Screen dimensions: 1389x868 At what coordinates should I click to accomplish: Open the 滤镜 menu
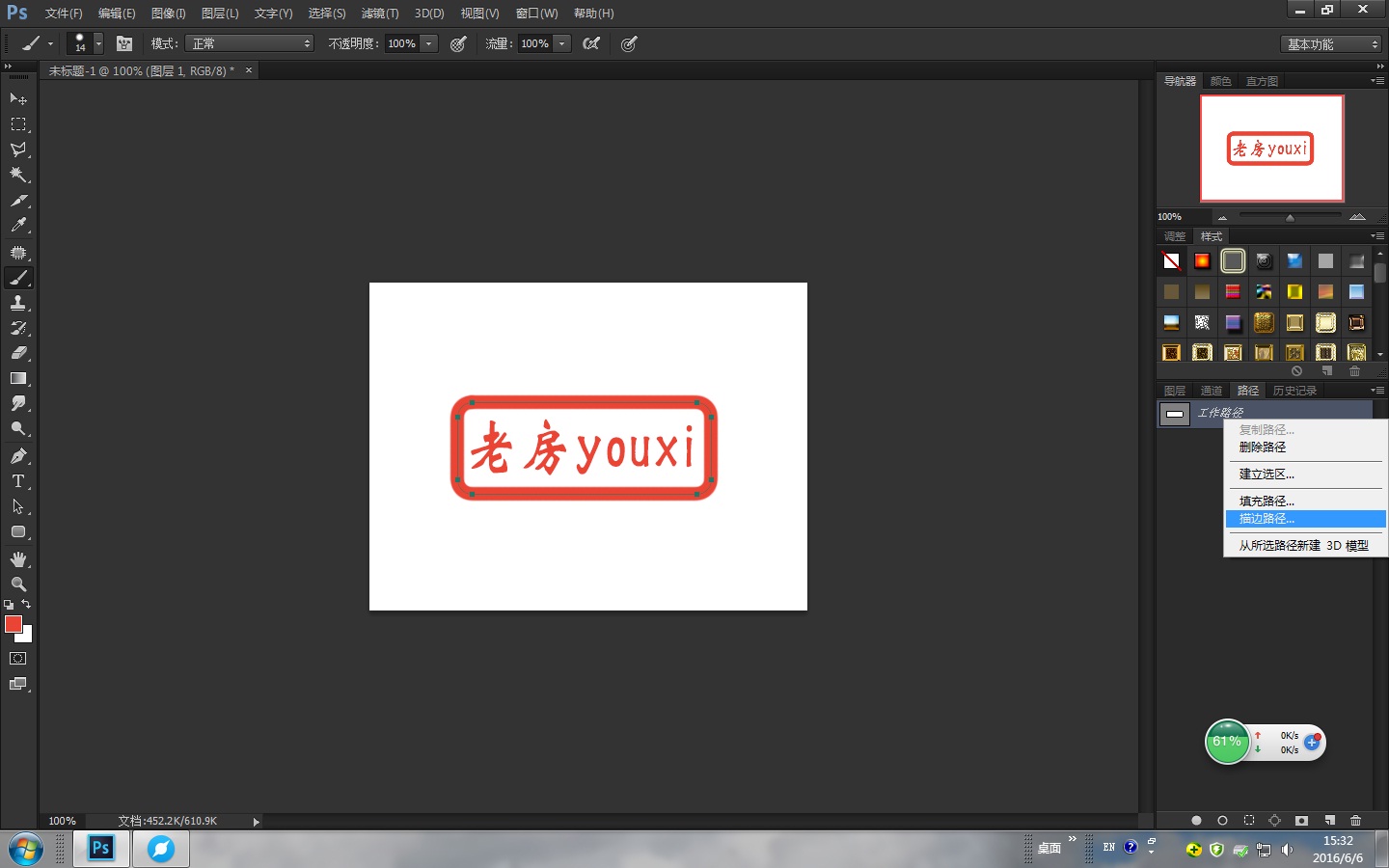point(379,14)
